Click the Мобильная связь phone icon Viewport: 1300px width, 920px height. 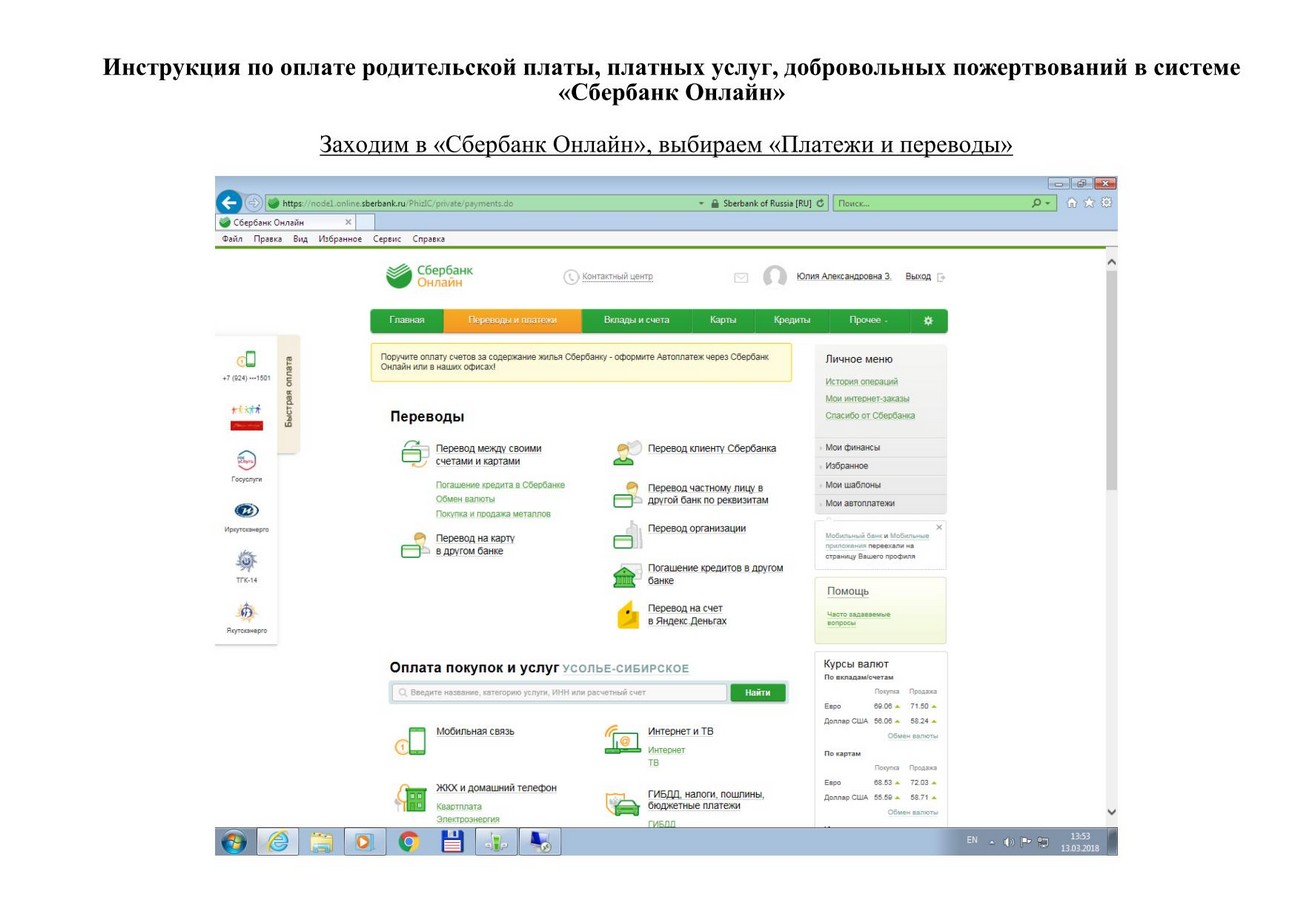tap(412, 740)
